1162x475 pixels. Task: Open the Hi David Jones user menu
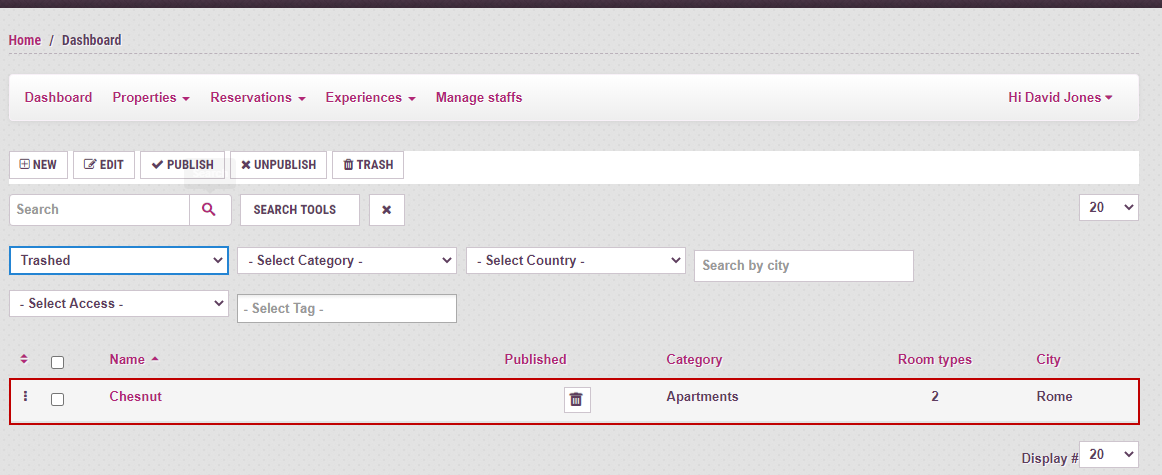pyautogui.click(x=1060, y=98)
